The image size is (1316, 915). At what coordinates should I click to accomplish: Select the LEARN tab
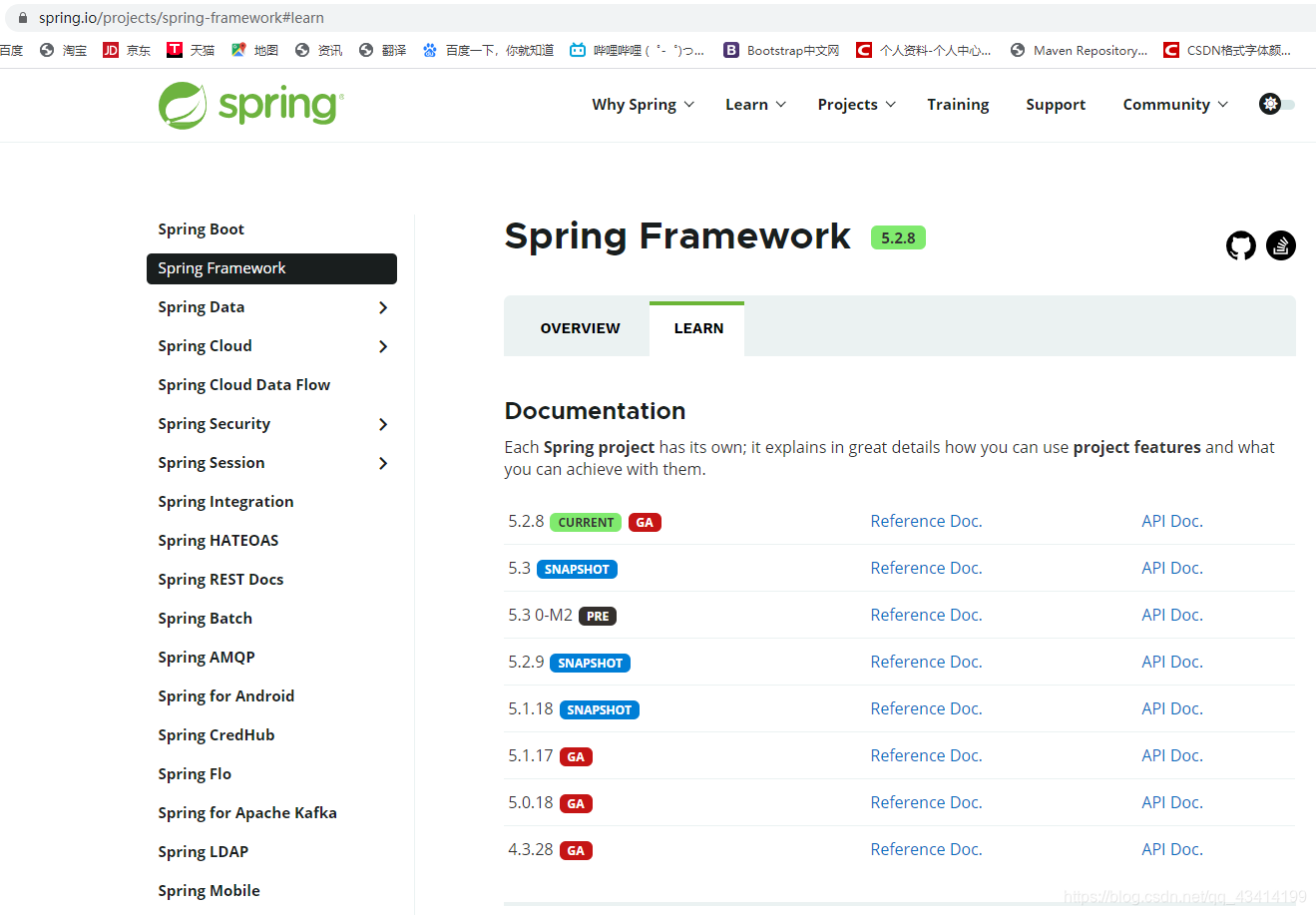[697, 328]
